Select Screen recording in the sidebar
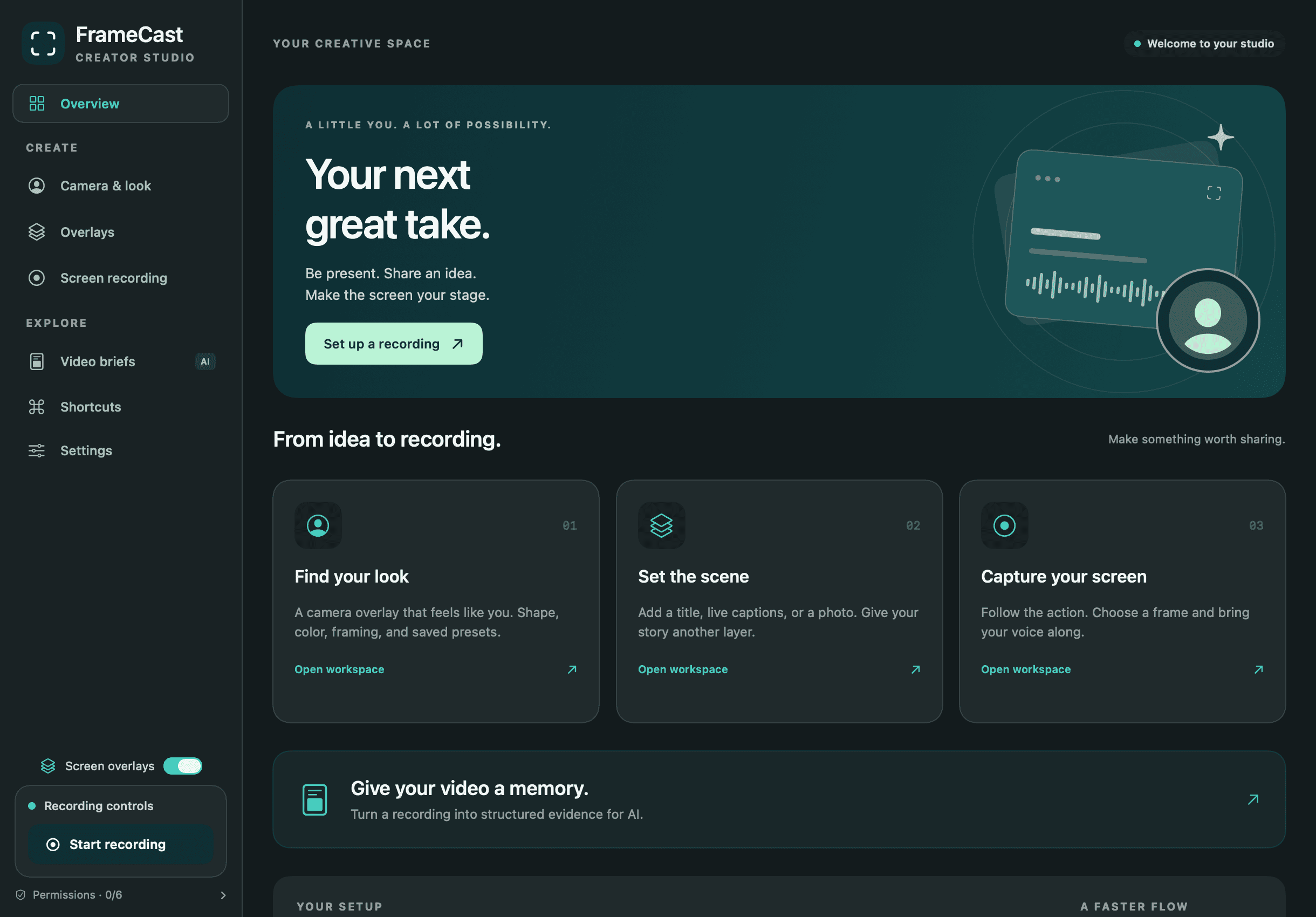 point(121,278)
